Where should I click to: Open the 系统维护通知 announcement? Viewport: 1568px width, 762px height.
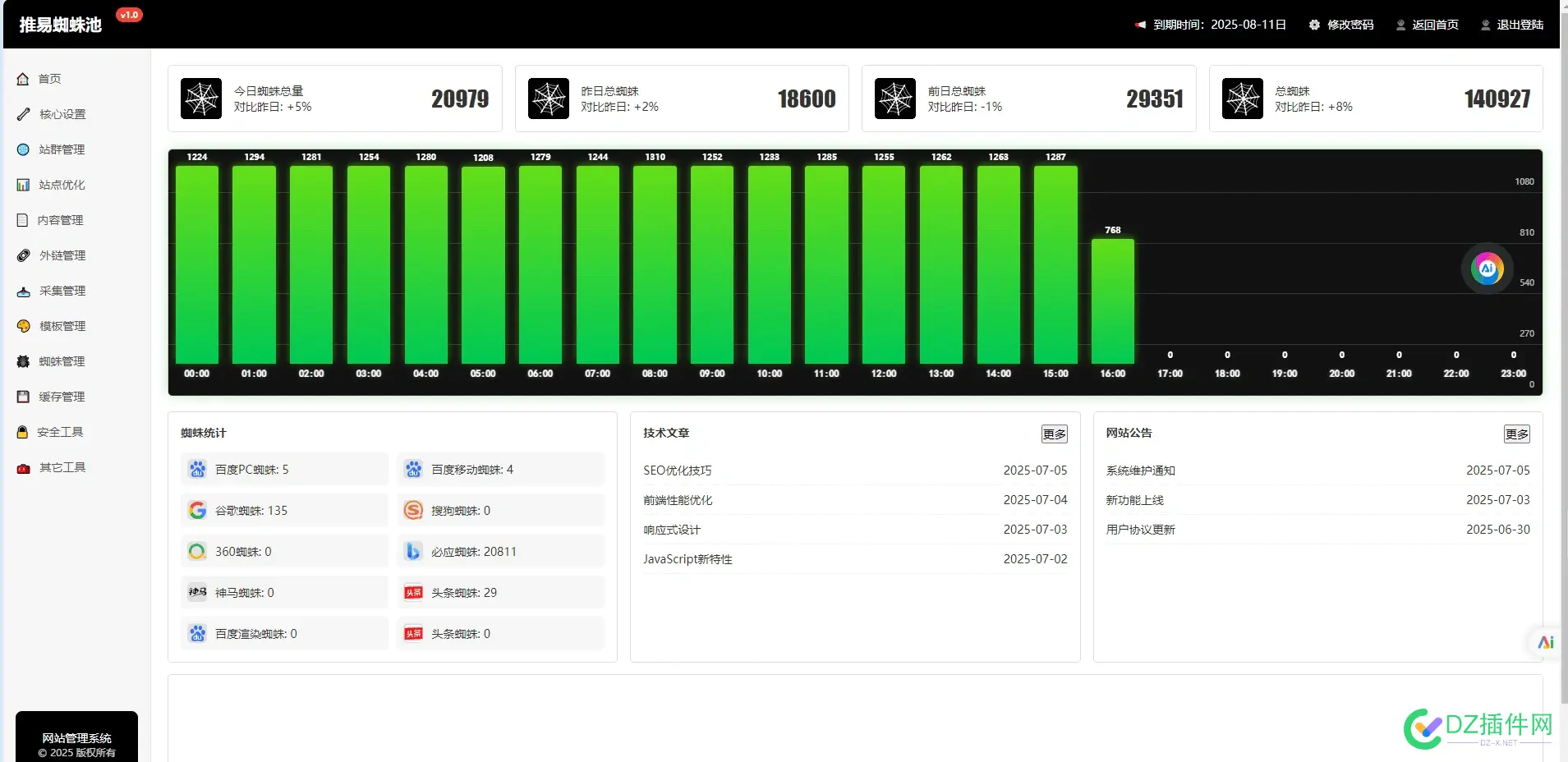tap(1140, 471)
